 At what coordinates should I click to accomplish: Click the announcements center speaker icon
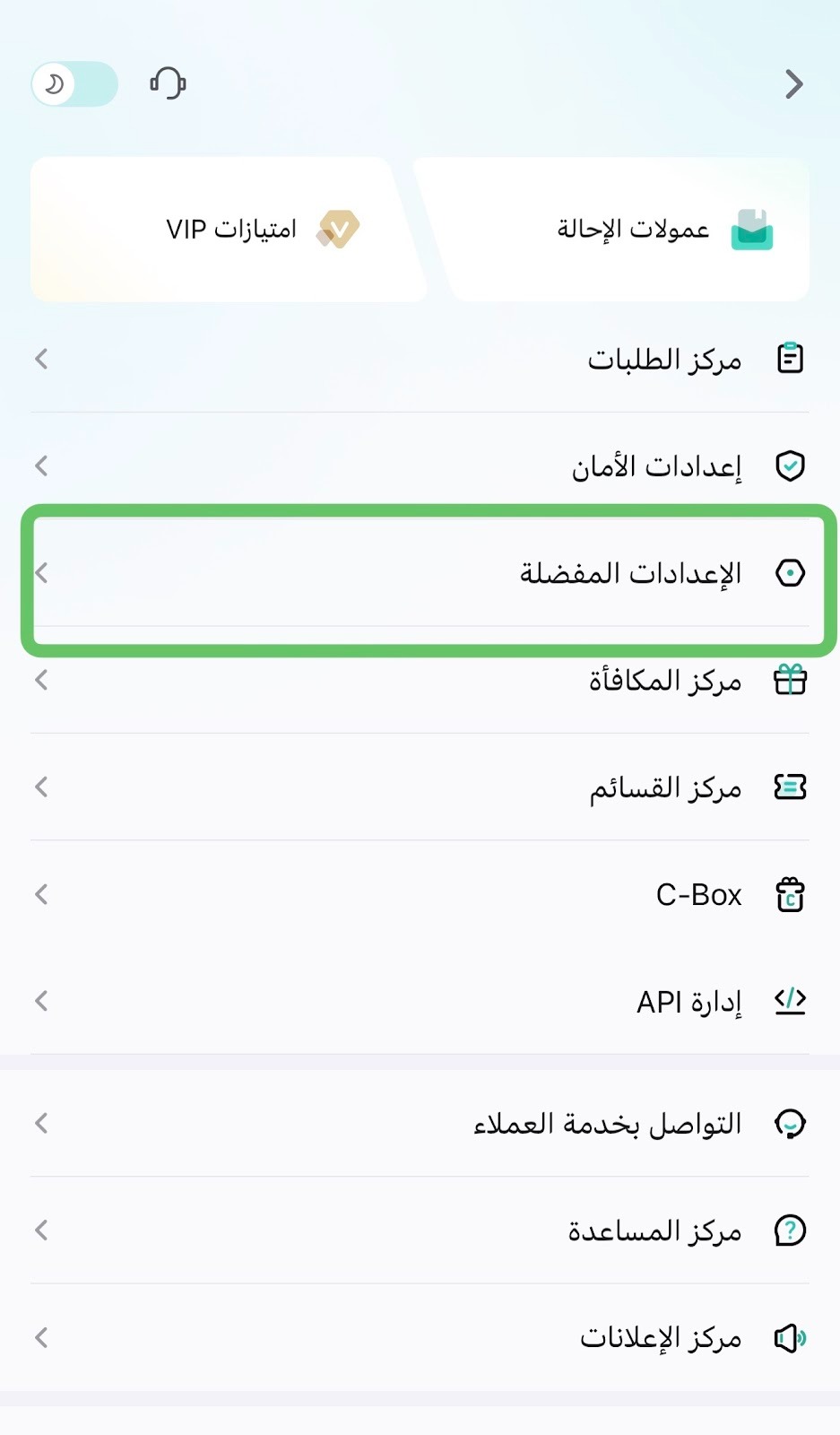[790, 1338]
